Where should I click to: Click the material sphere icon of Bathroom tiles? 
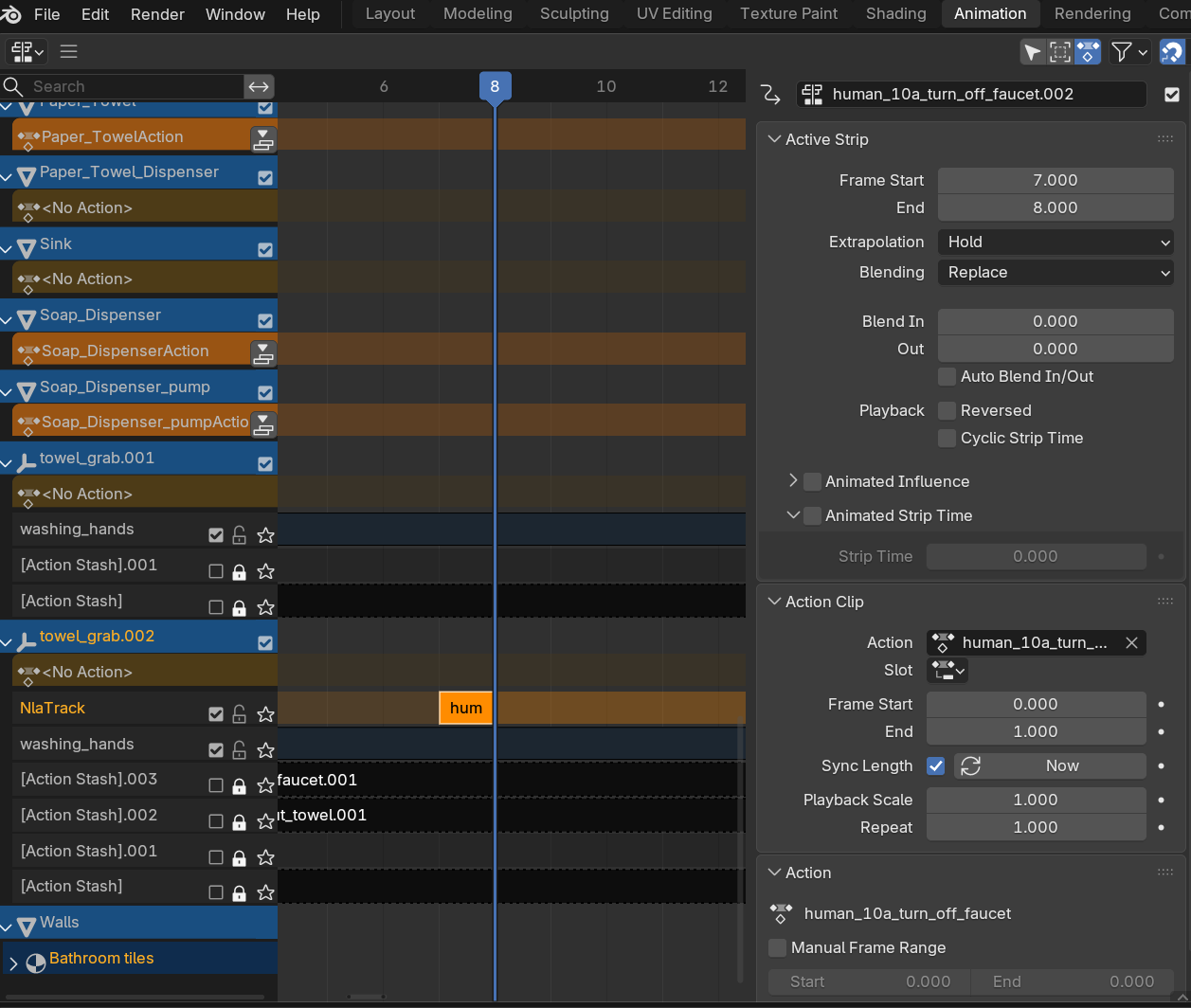coord(36,963)
